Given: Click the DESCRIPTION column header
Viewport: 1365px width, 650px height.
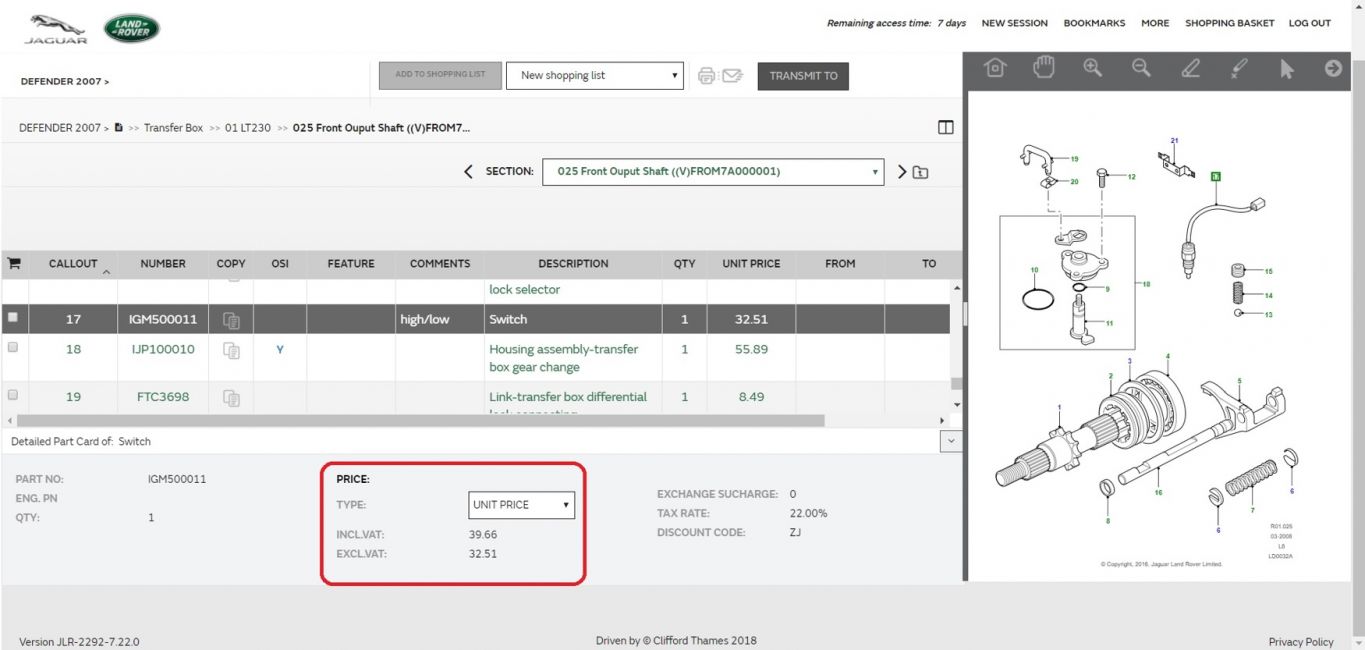Looking at the screenshot, I should (573, 264).
